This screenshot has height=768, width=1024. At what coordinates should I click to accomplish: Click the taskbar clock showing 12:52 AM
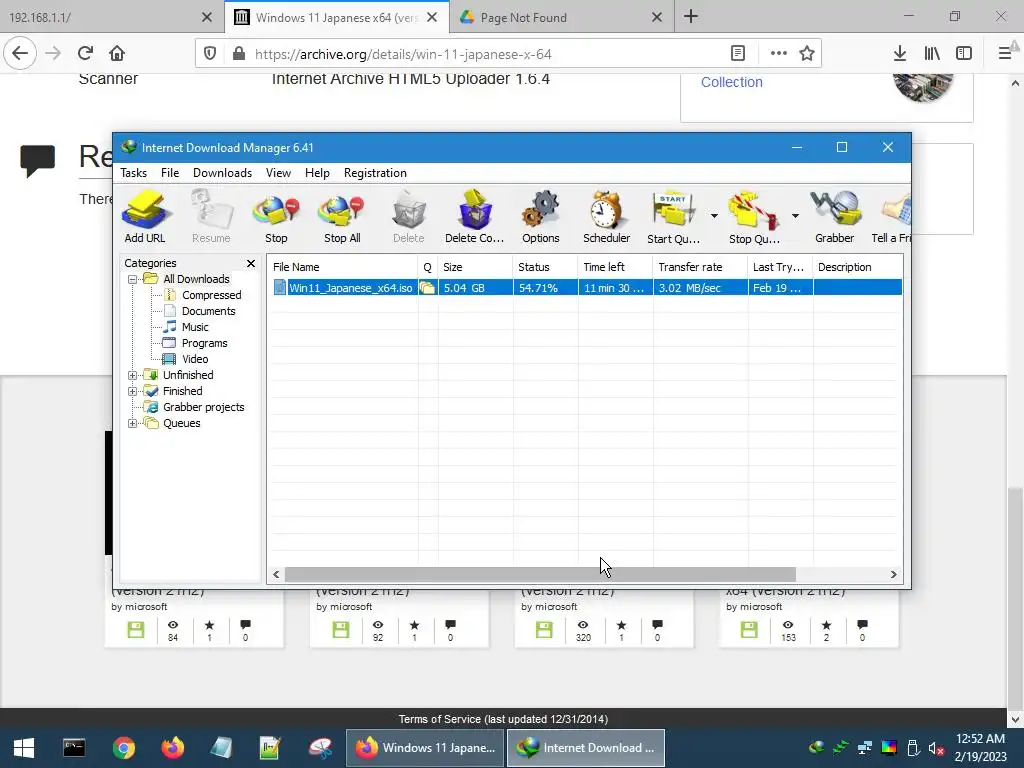click(980, 748)
